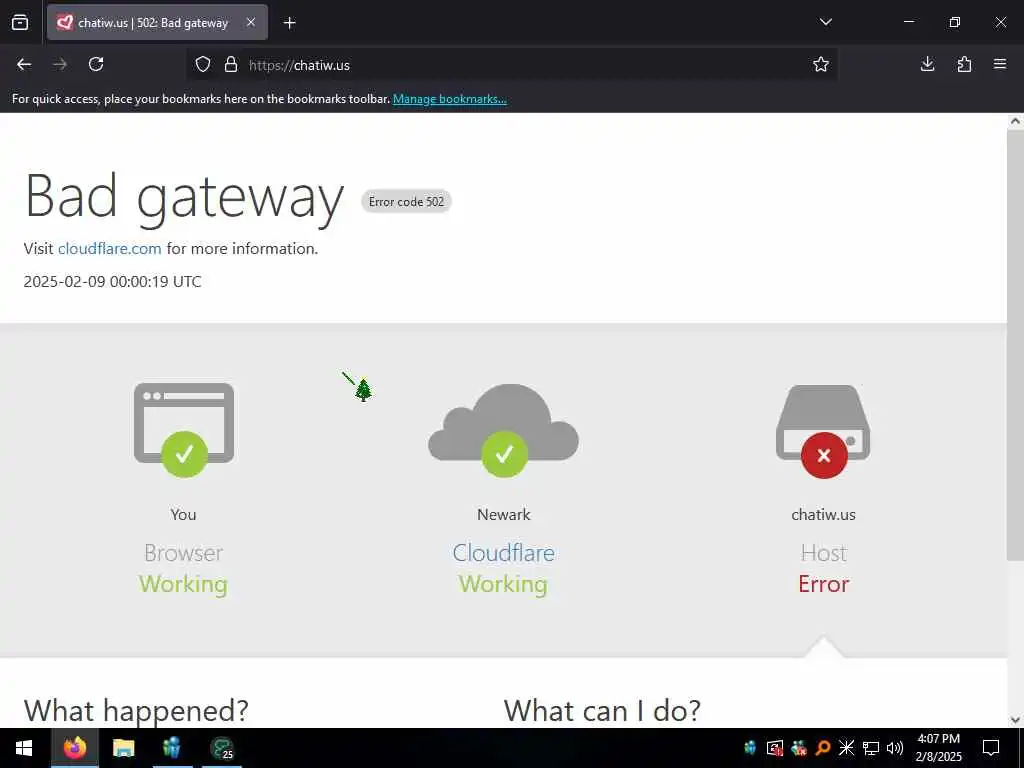This screenshot has width=1024, height=768.
Task: Close the chatiw.us tab
Action: [x=251, y=22]
